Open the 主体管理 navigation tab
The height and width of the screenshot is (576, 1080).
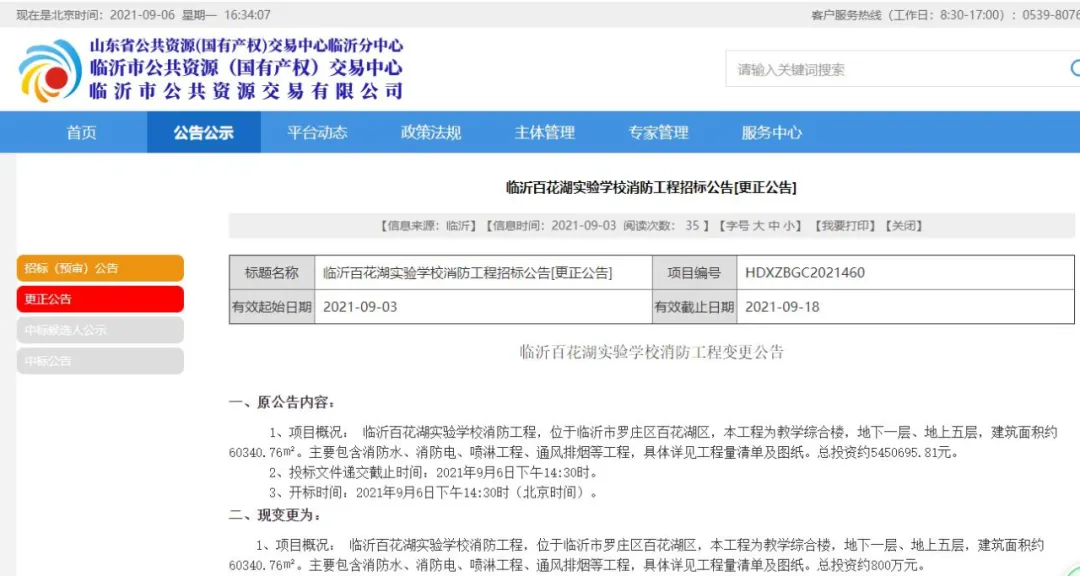click(545, 132)
